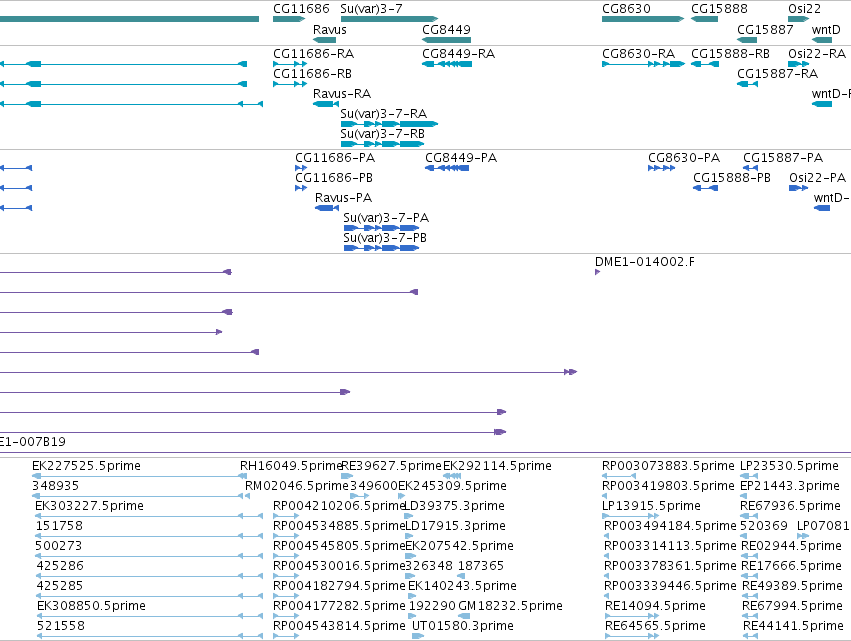The height and width of the screenshot is (641, 851).
Task: Click the CG11686-PA protein label
Action: tap(335, 158)
